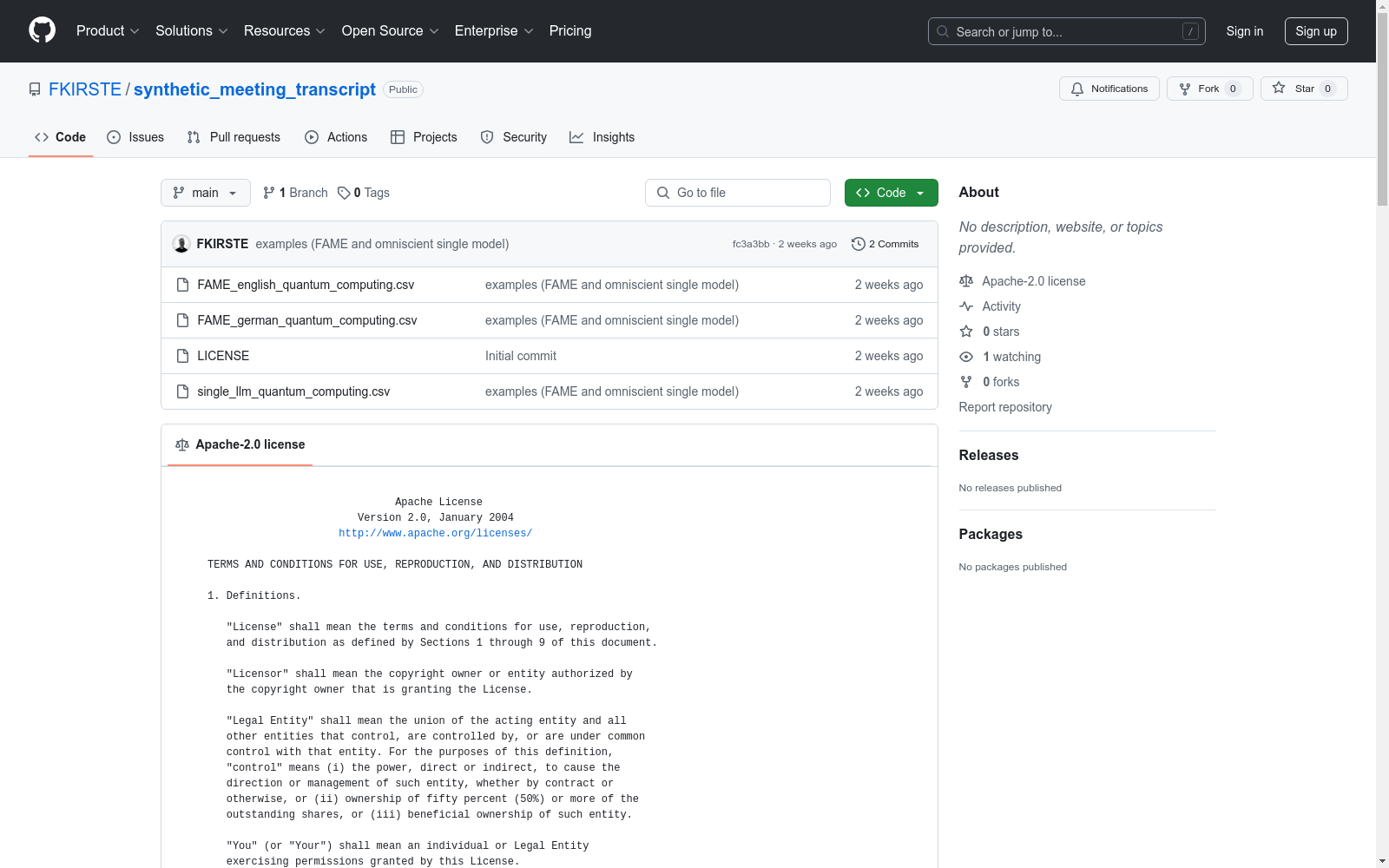
Task: Open the Projects tab
Action: 424,137
